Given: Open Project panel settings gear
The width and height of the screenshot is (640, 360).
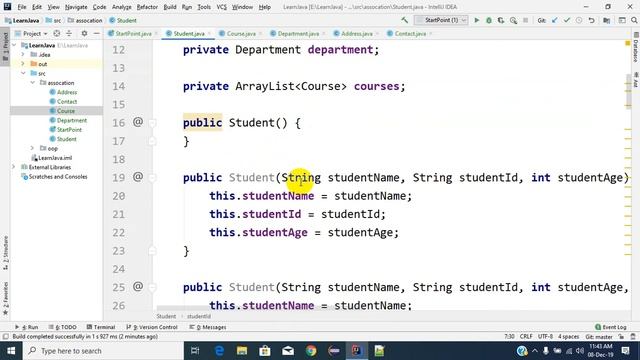Looking at the screenshot, I should tap(84, 33).
